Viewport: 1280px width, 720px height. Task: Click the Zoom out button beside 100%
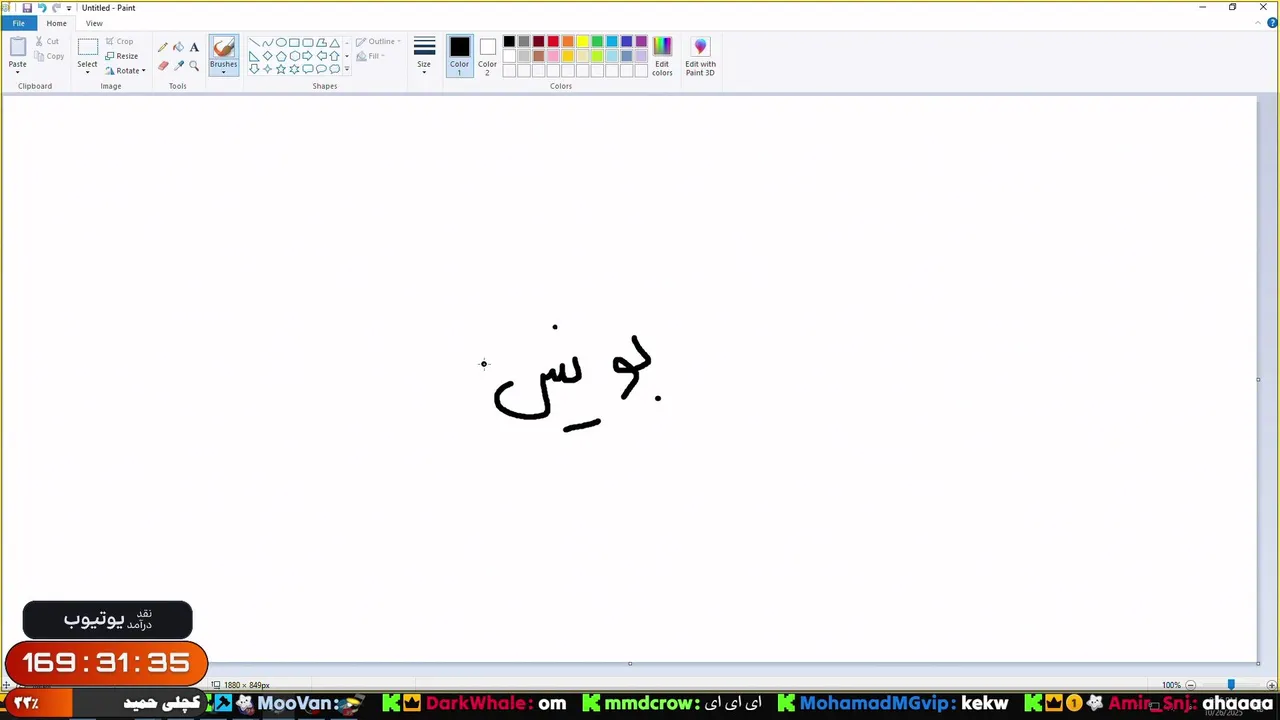1190,685
